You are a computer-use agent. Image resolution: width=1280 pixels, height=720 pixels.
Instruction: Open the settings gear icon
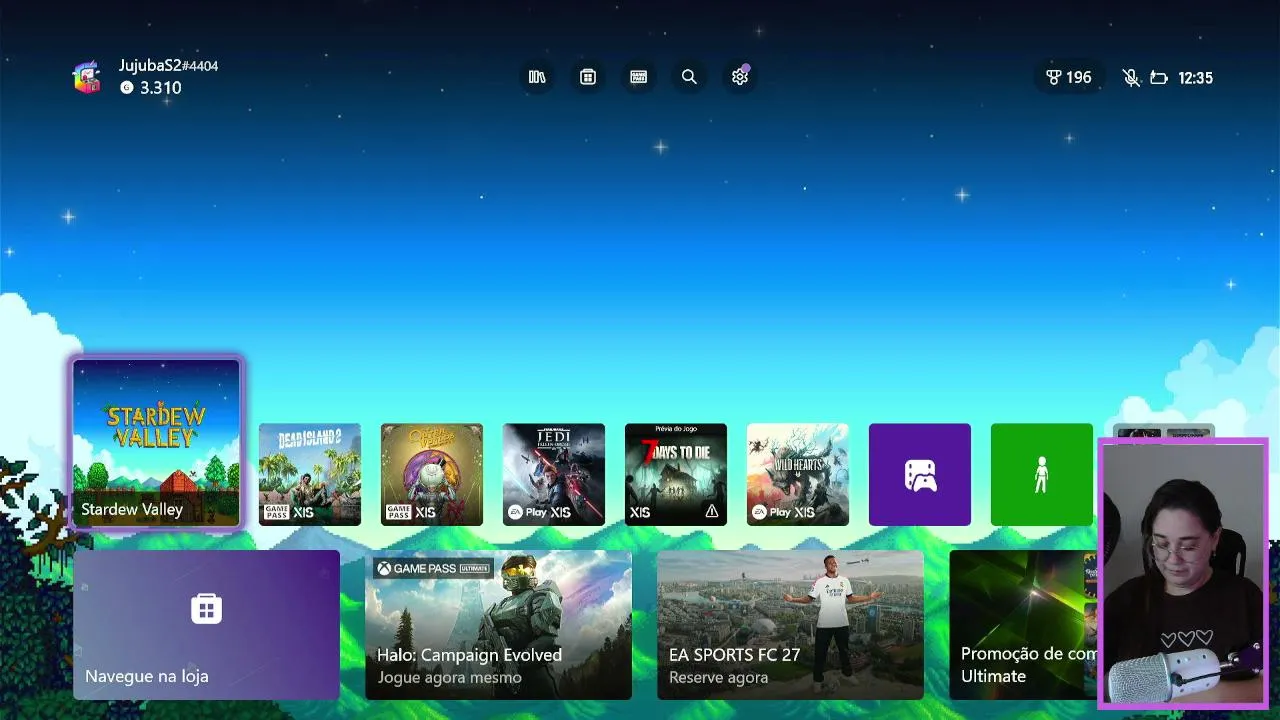(x=740, y=77)
